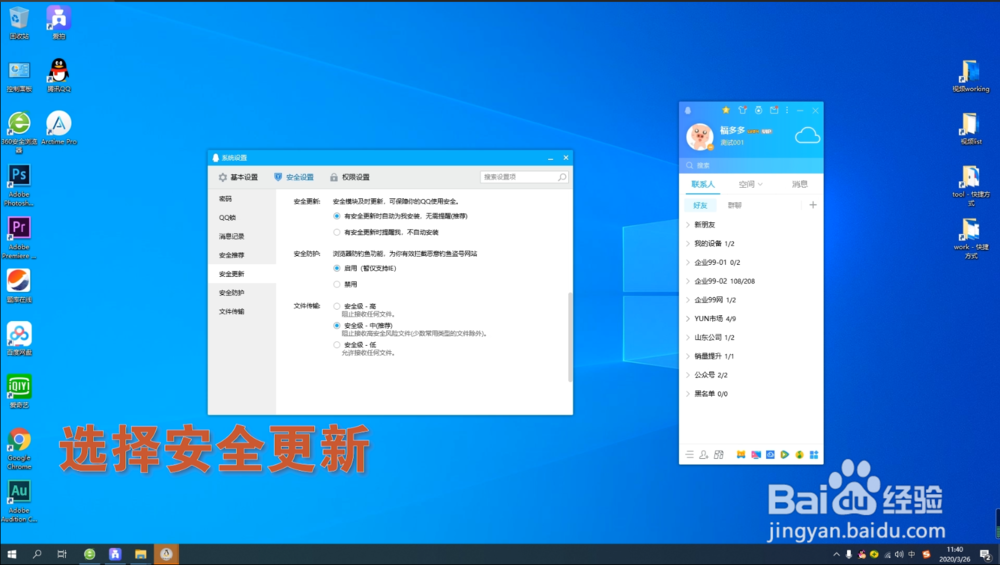Choose auto-install security updates option
This screenshot has width=1000, height=565.
[337, 216]
